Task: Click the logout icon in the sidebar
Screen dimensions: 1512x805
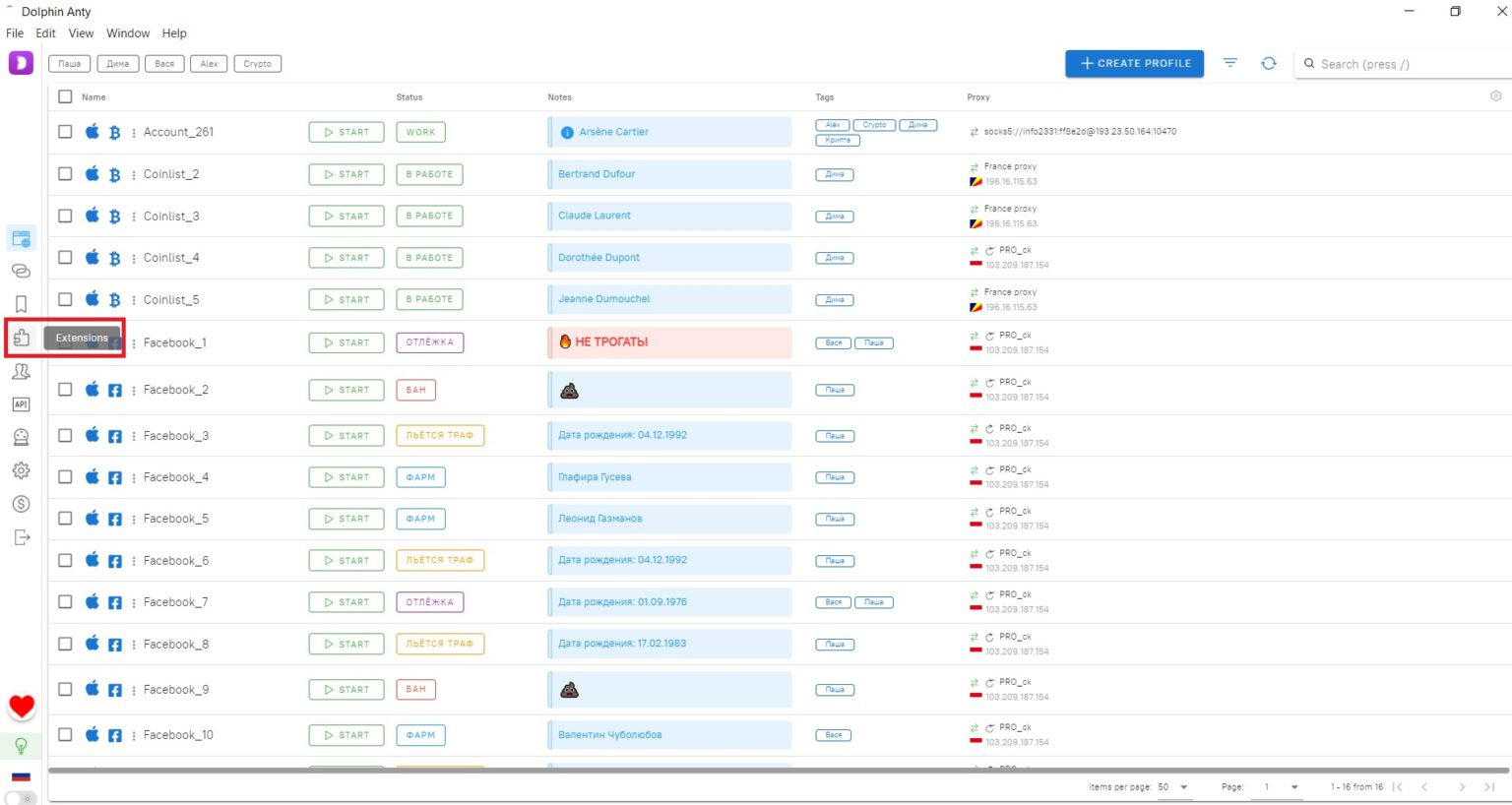Action: tap(21, 537)
